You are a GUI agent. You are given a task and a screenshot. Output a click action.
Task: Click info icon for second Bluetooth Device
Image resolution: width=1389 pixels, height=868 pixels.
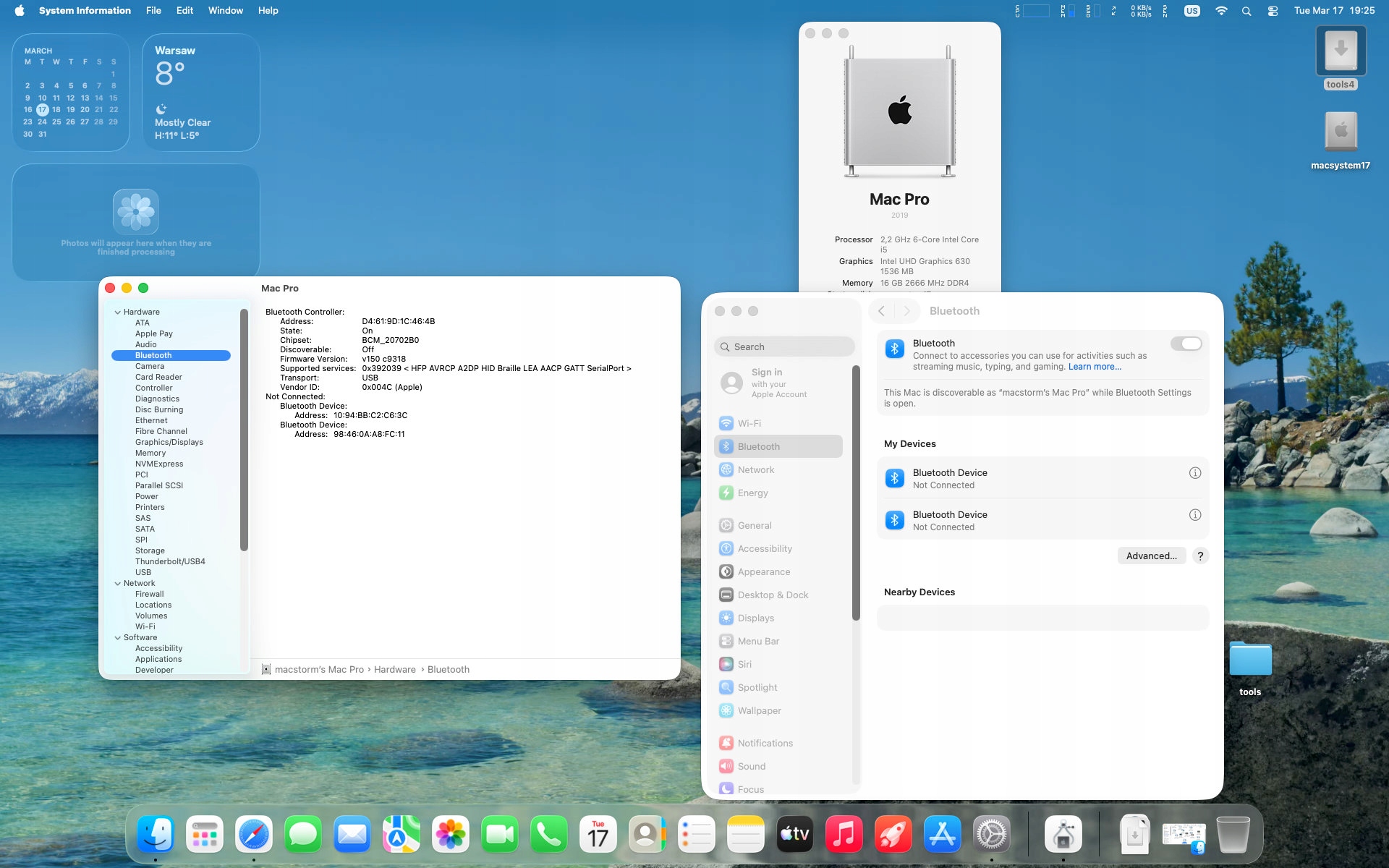point(1194,515)
